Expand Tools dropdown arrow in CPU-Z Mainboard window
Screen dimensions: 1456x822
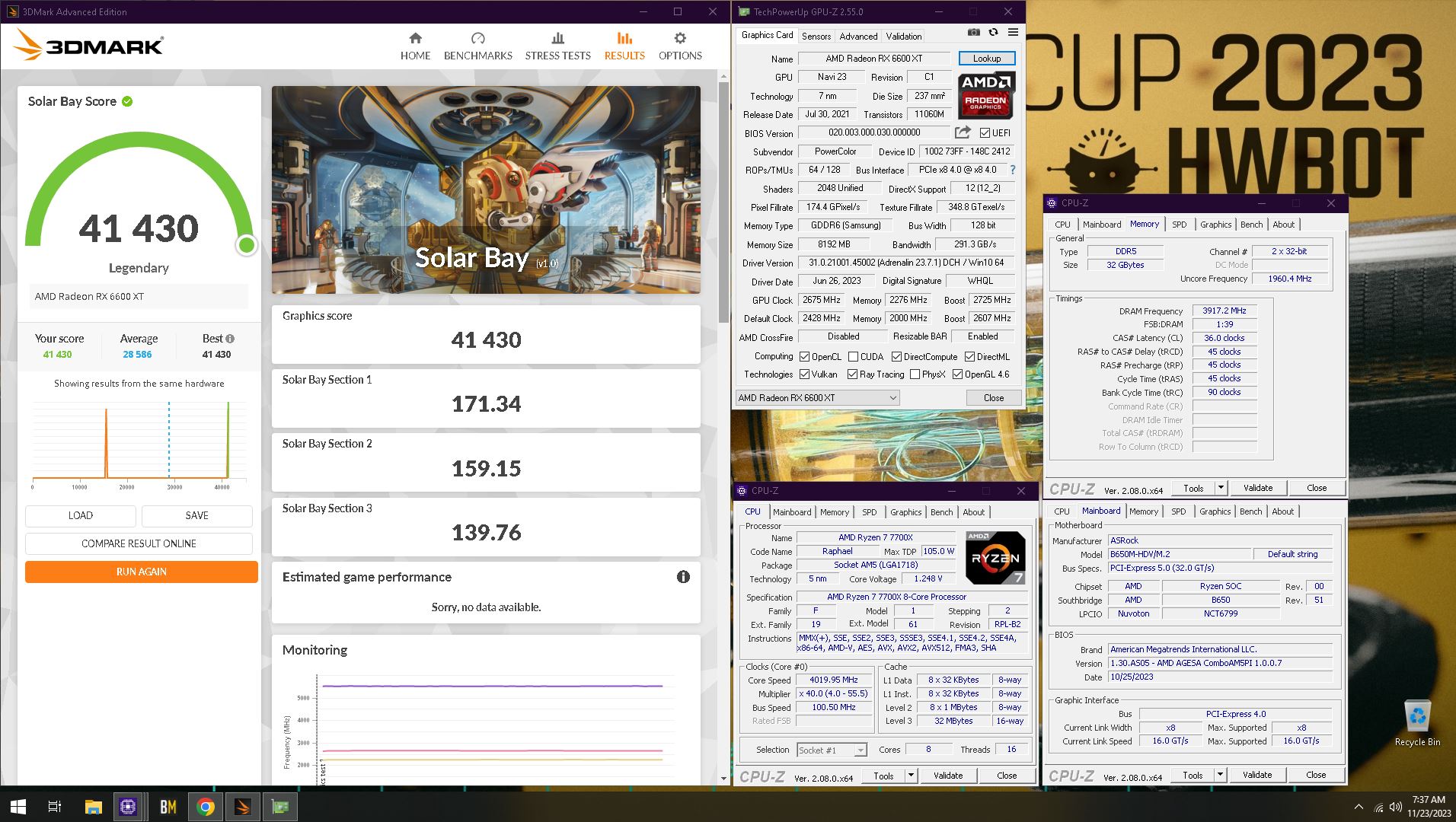1220,774
